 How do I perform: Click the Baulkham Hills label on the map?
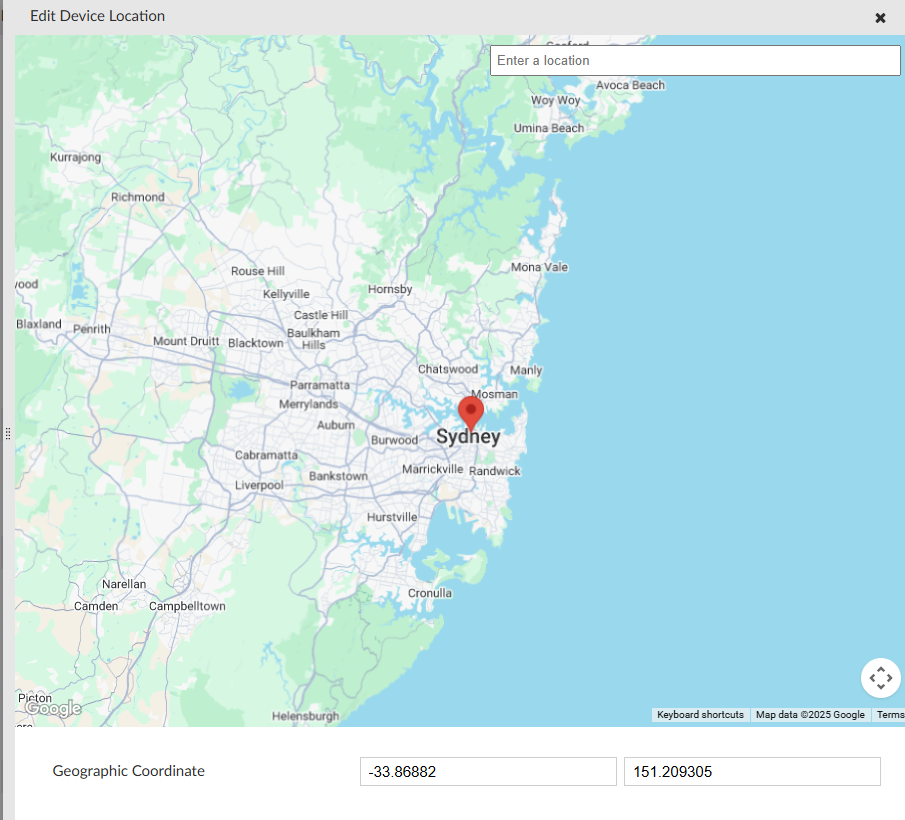click(313, 339)
